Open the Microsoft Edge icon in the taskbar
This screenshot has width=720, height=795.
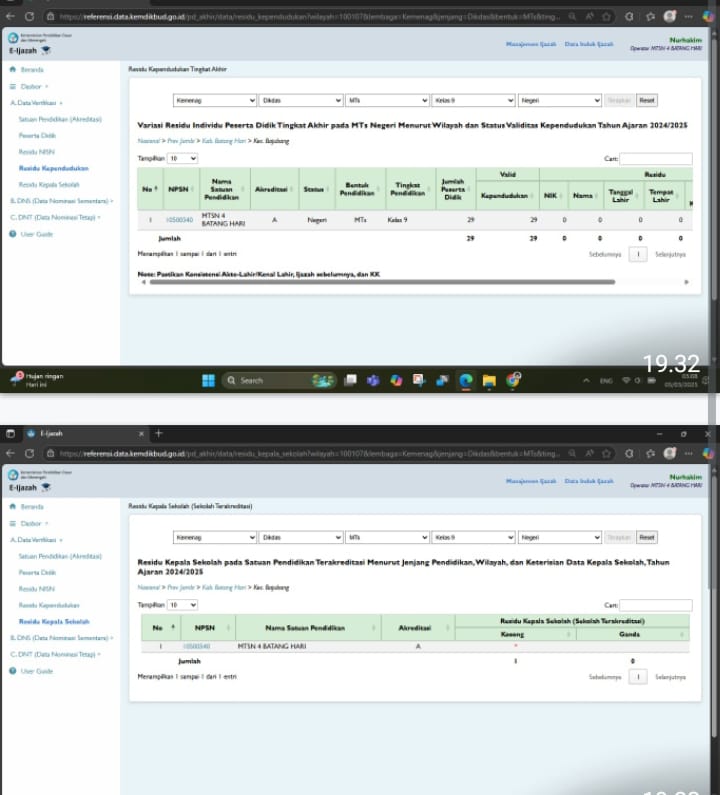[465, 380]
